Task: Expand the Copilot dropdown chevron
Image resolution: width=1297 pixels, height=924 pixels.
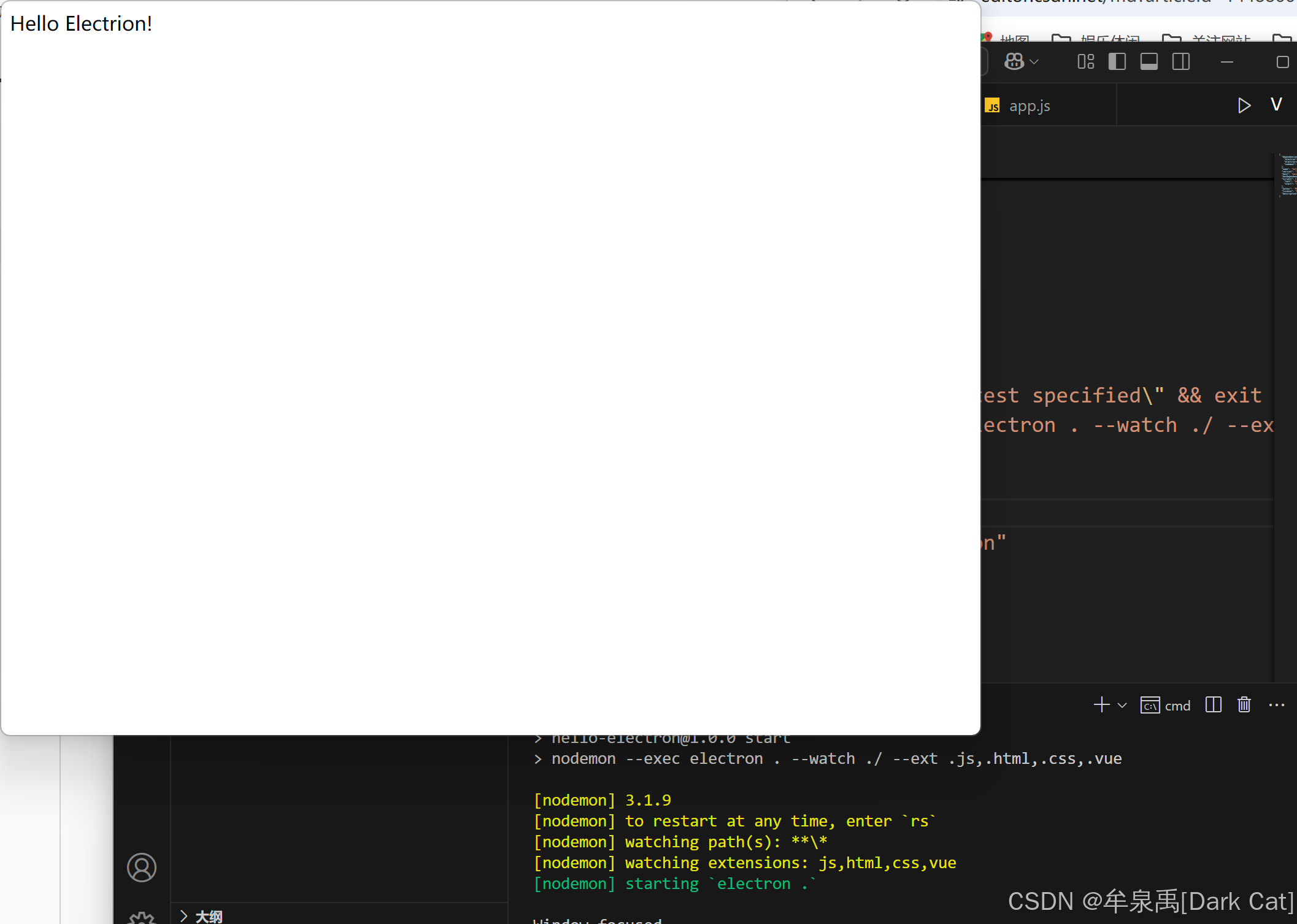Action: point(1034,62)
